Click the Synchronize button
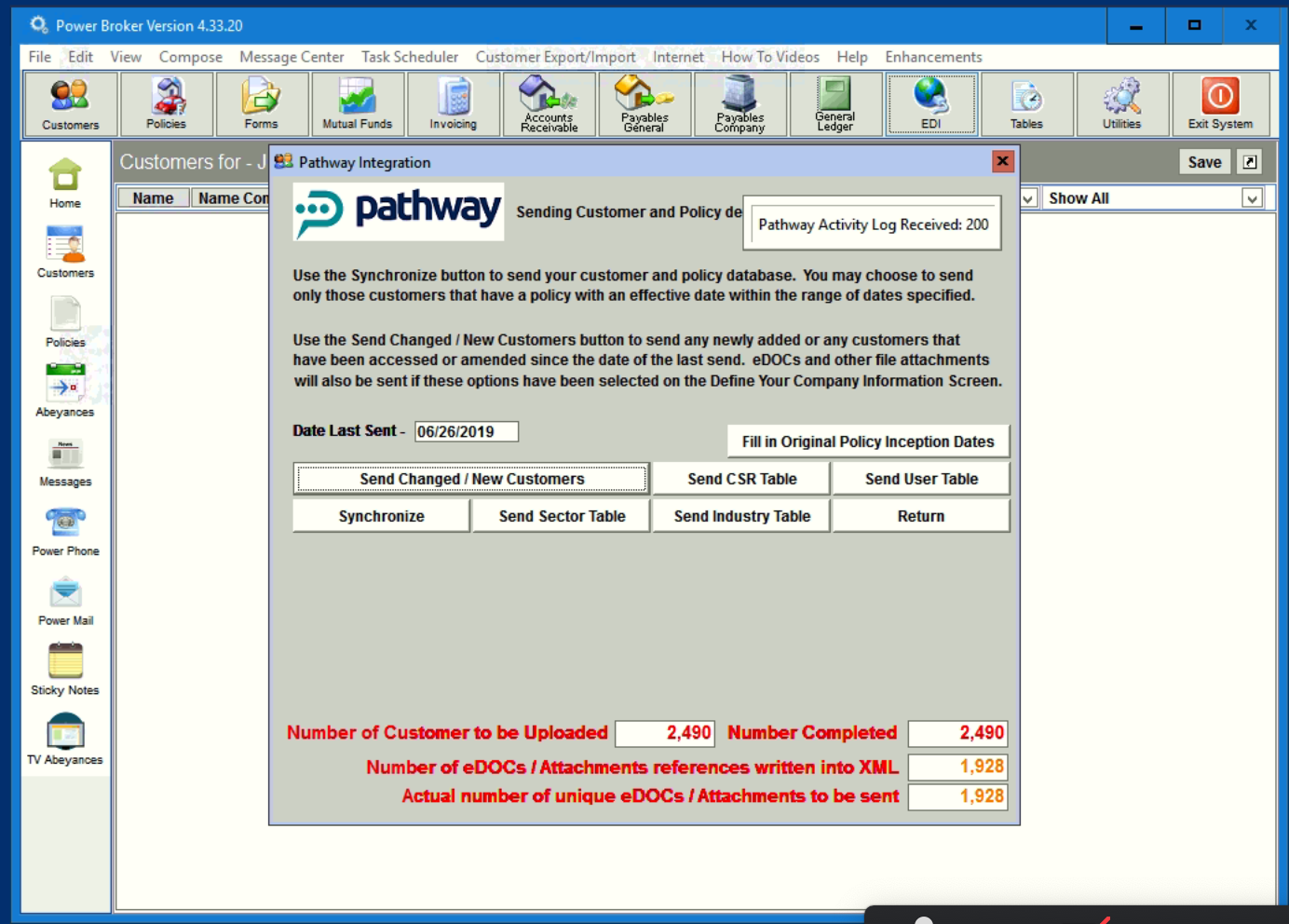Screen dimensions: 1289x924 380,515
